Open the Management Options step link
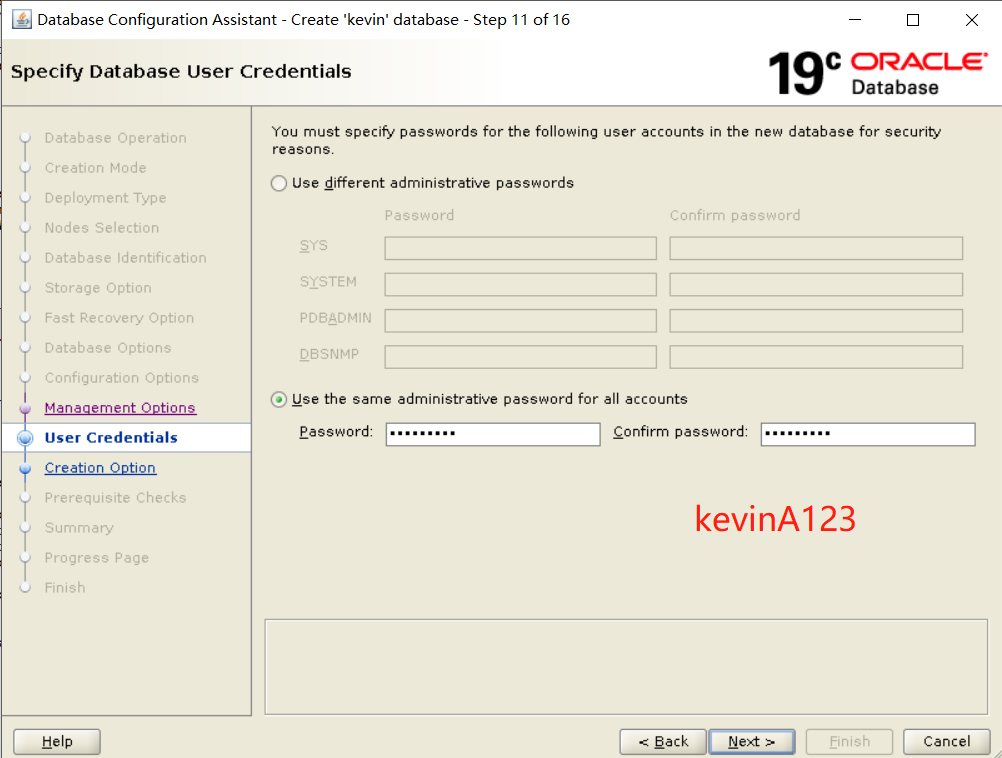The image size is (1002, 758). point(120,408)
